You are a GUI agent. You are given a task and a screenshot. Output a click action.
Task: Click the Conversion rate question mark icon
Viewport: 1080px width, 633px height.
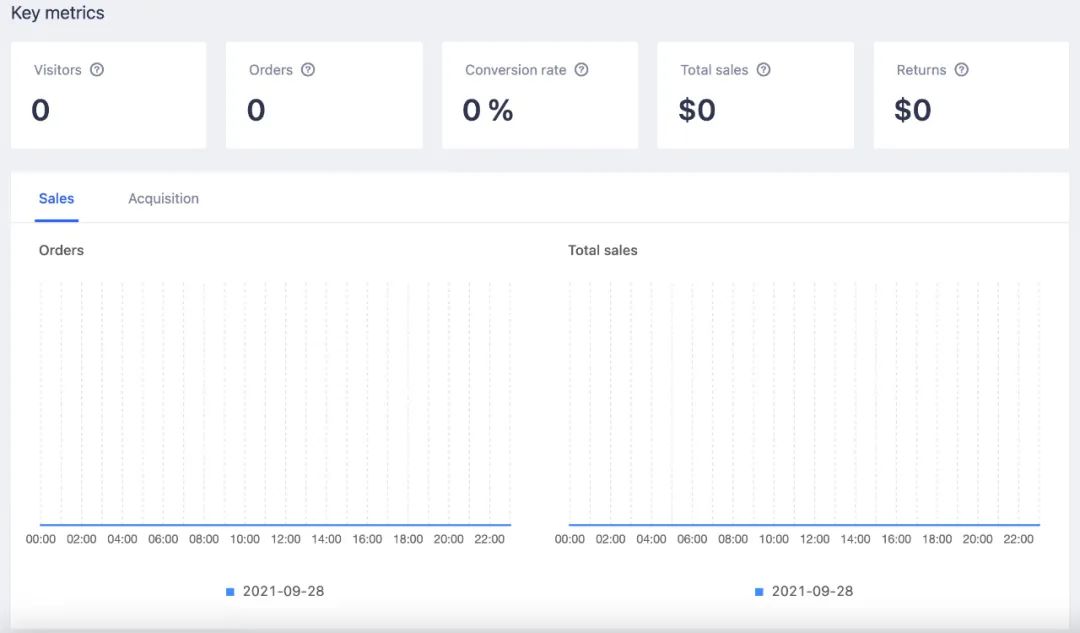581,70
